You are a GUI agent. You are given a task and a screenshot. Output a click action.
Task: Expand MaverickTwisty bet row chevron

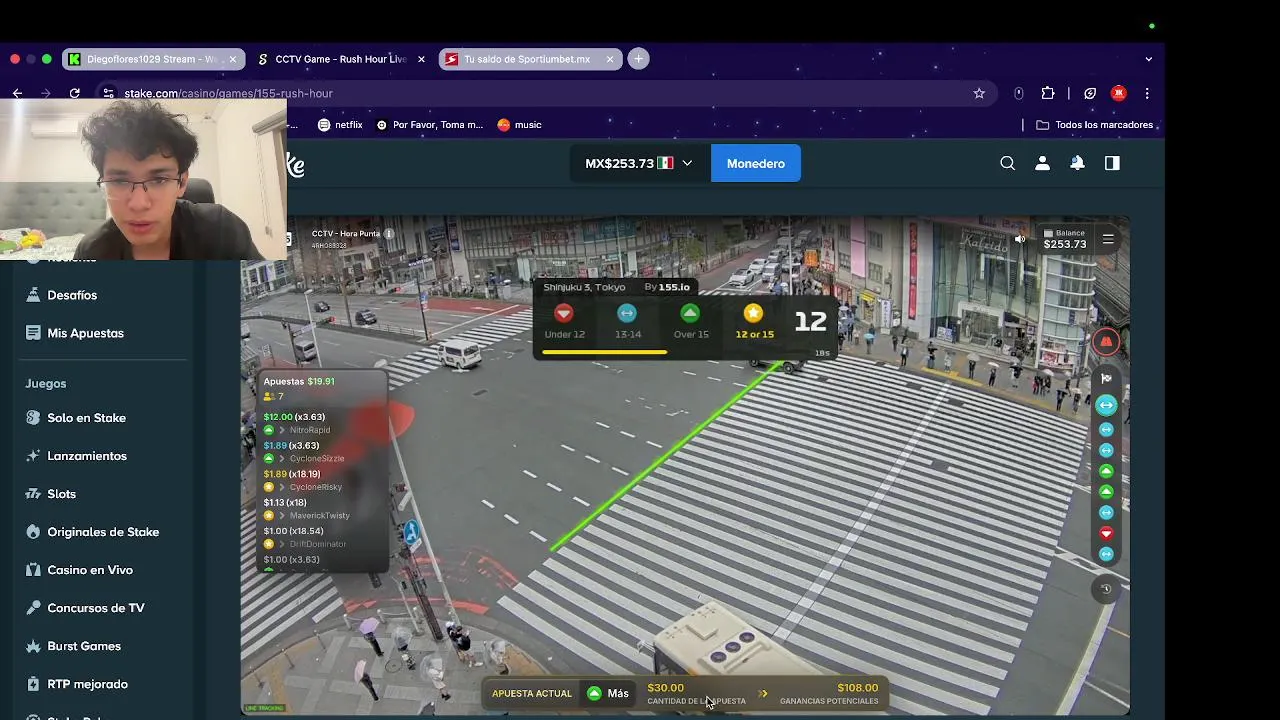[281, 516]
